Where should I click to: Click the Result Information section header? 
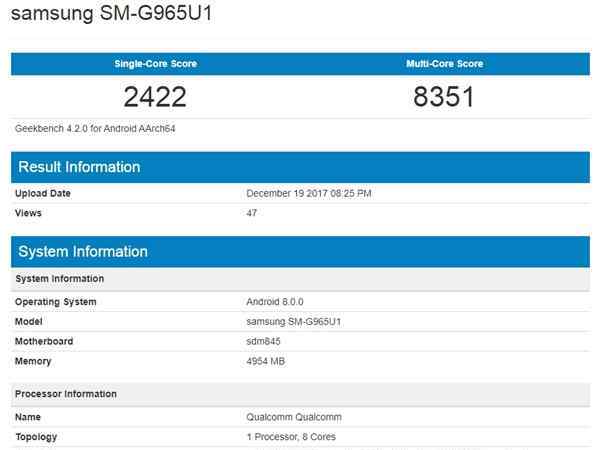pos(300,167)
